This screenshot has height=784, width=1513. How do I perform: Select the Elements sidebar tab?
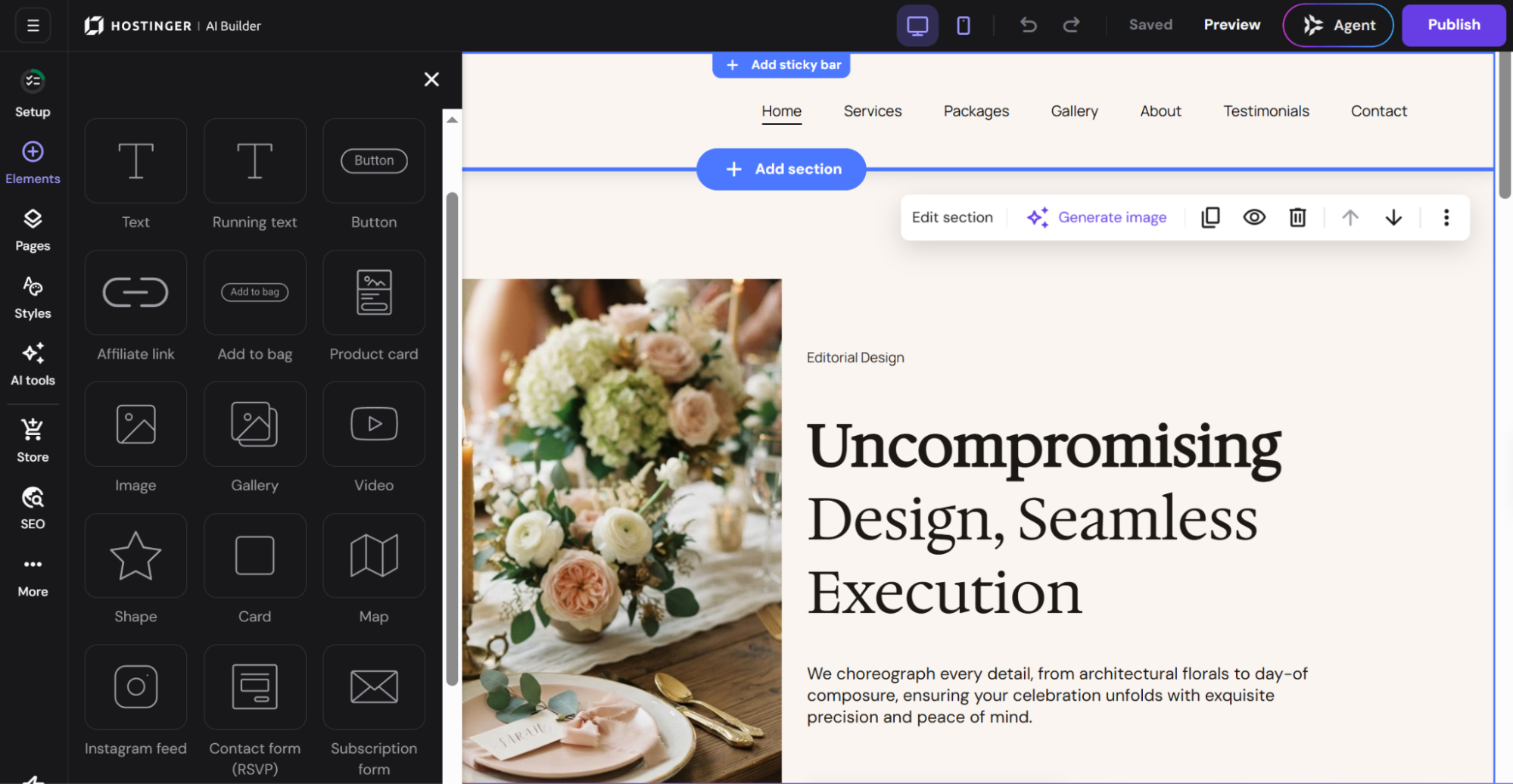click(x=33, y=162)
